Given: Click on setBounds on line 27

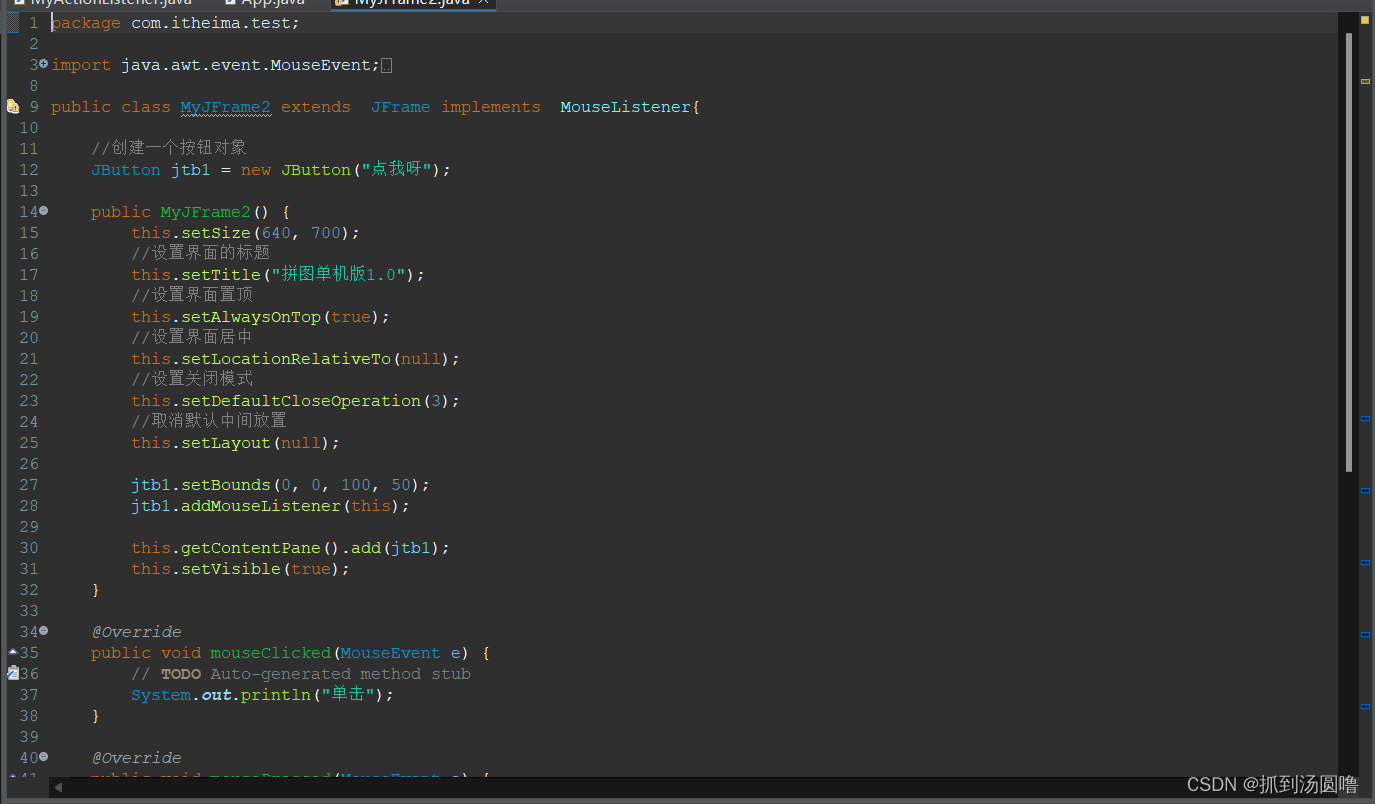Looking at the screenshot, I should (226, 485).
